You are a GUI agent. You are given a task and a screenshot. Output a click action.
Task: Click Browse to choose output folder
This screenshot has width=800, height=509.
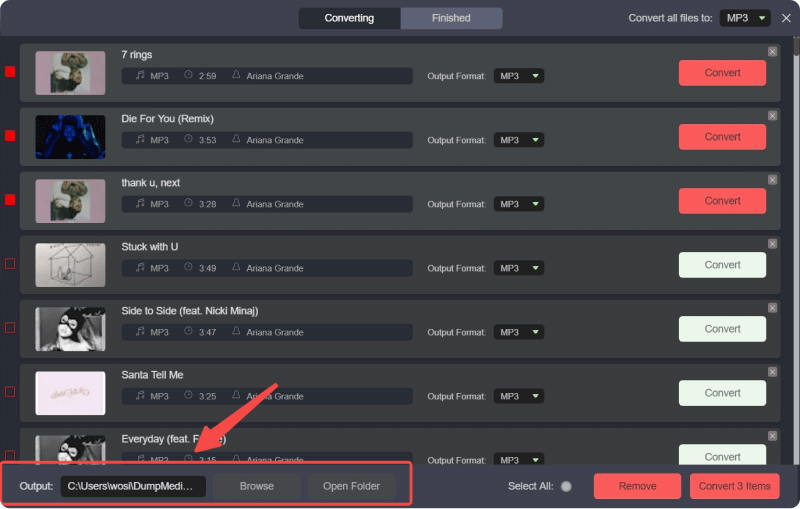[x=257, y=487]
